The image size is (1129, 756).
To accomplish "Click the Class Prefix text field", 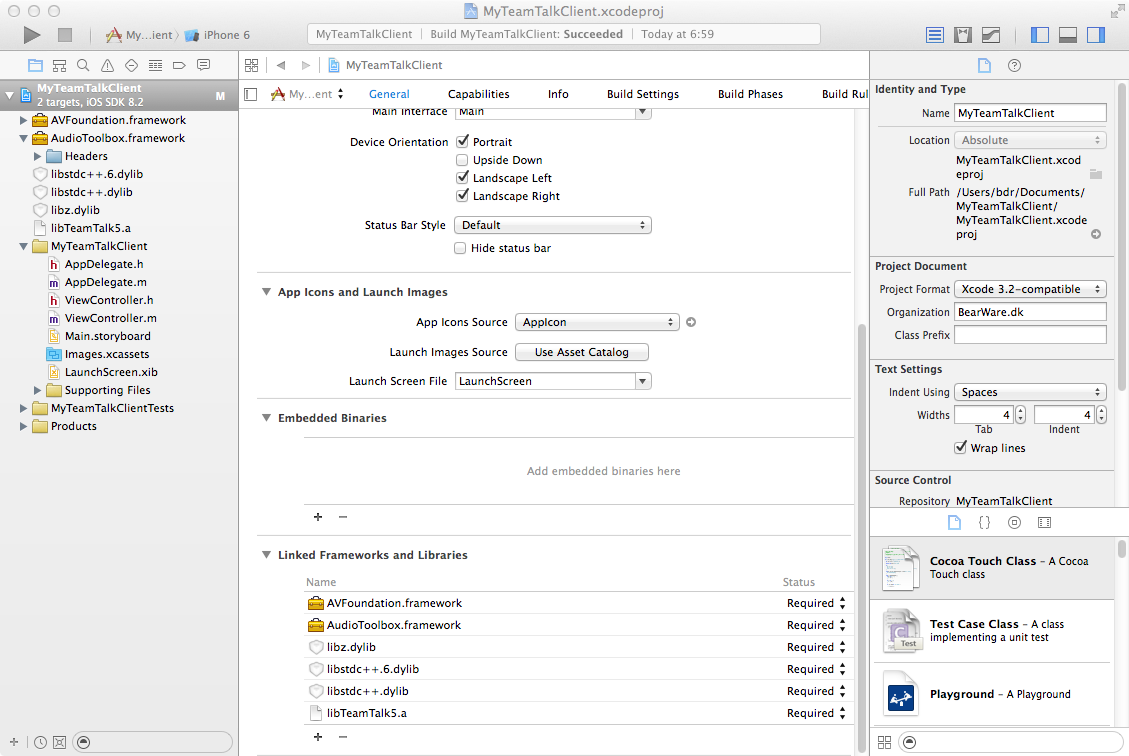I will 1030,335.
